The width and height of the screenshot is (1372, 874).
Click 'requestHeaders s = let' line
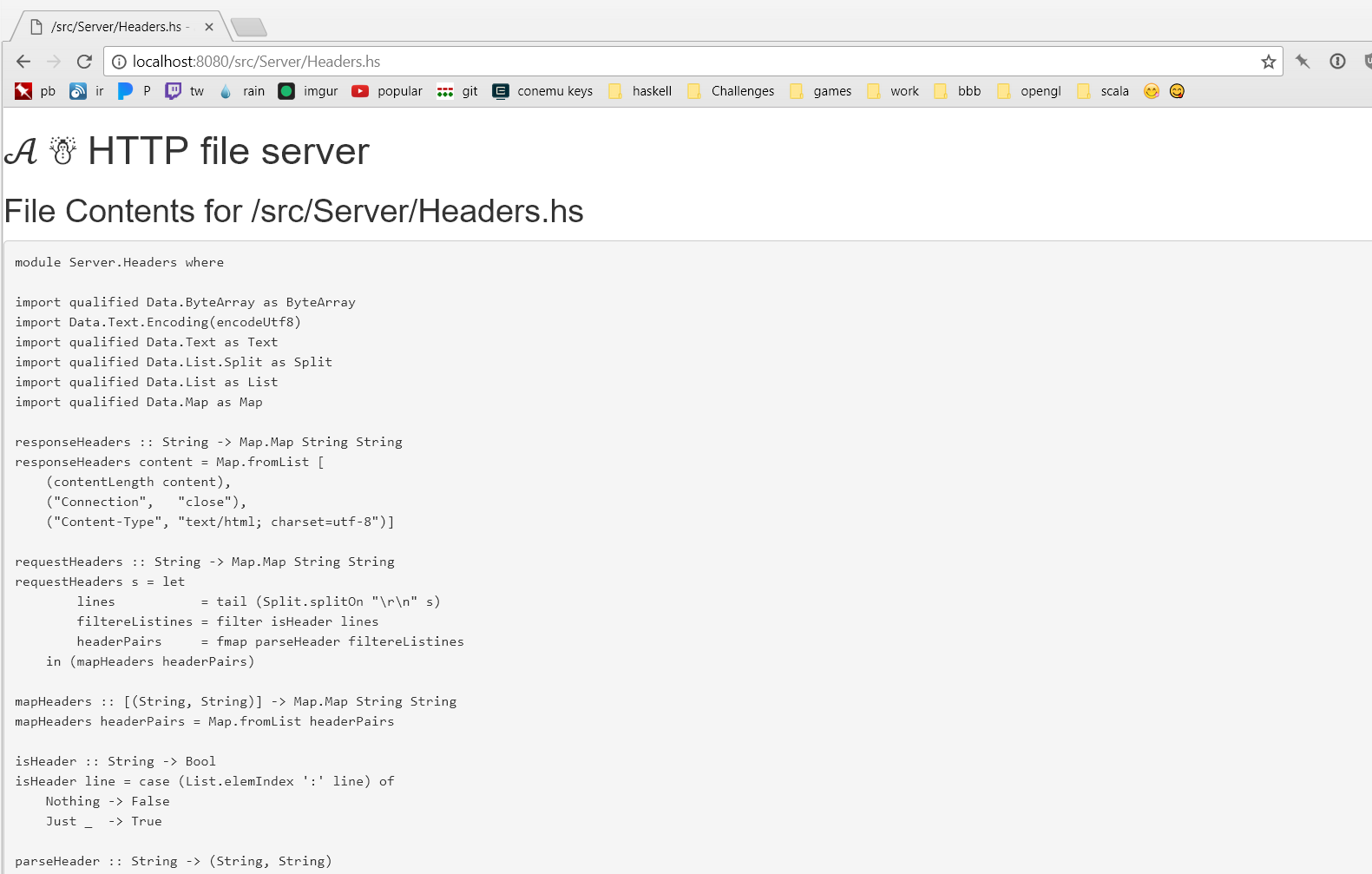pyautogui.click(x=100, y=582)
